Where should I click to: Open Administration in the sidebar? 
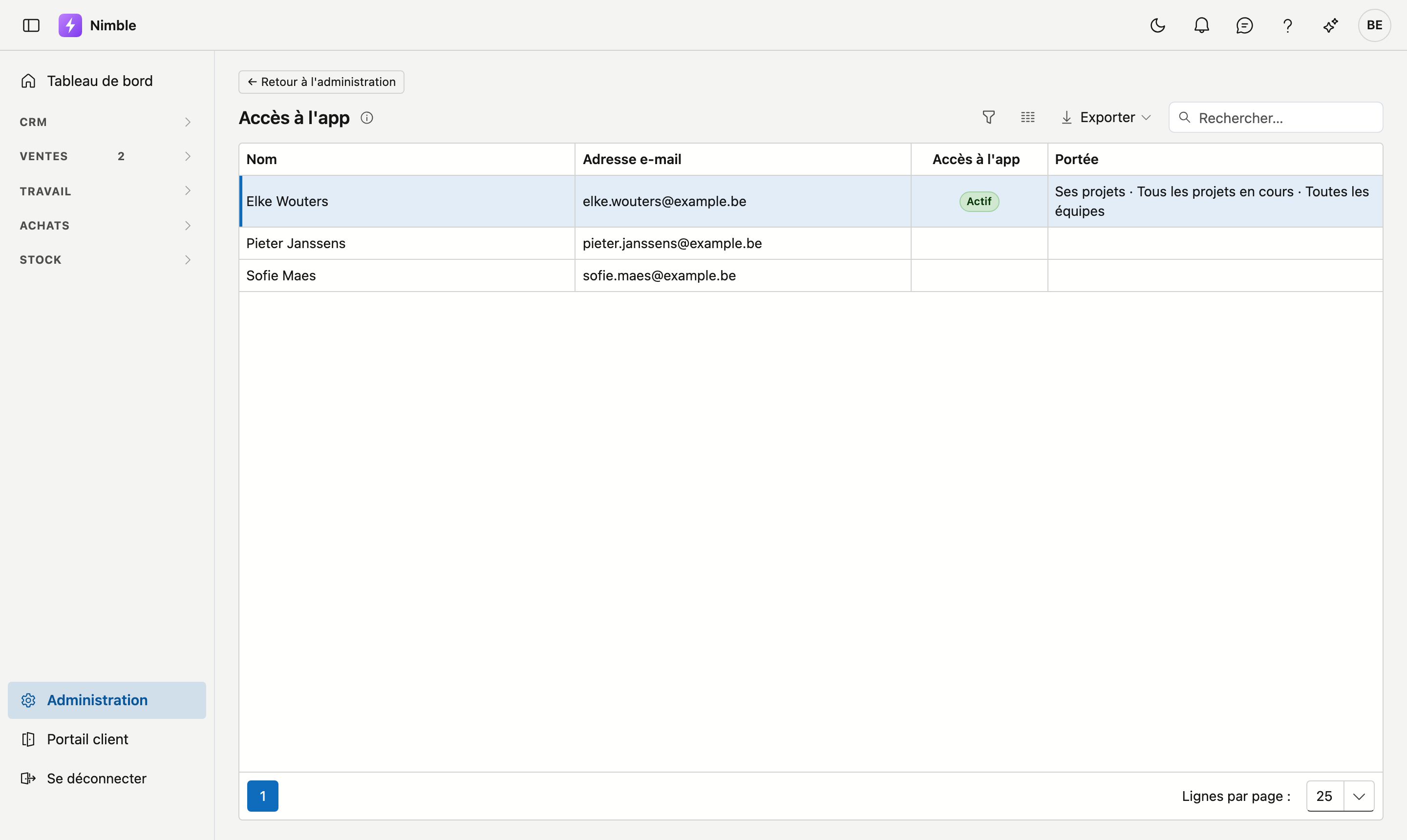click(x=107, y=700)
